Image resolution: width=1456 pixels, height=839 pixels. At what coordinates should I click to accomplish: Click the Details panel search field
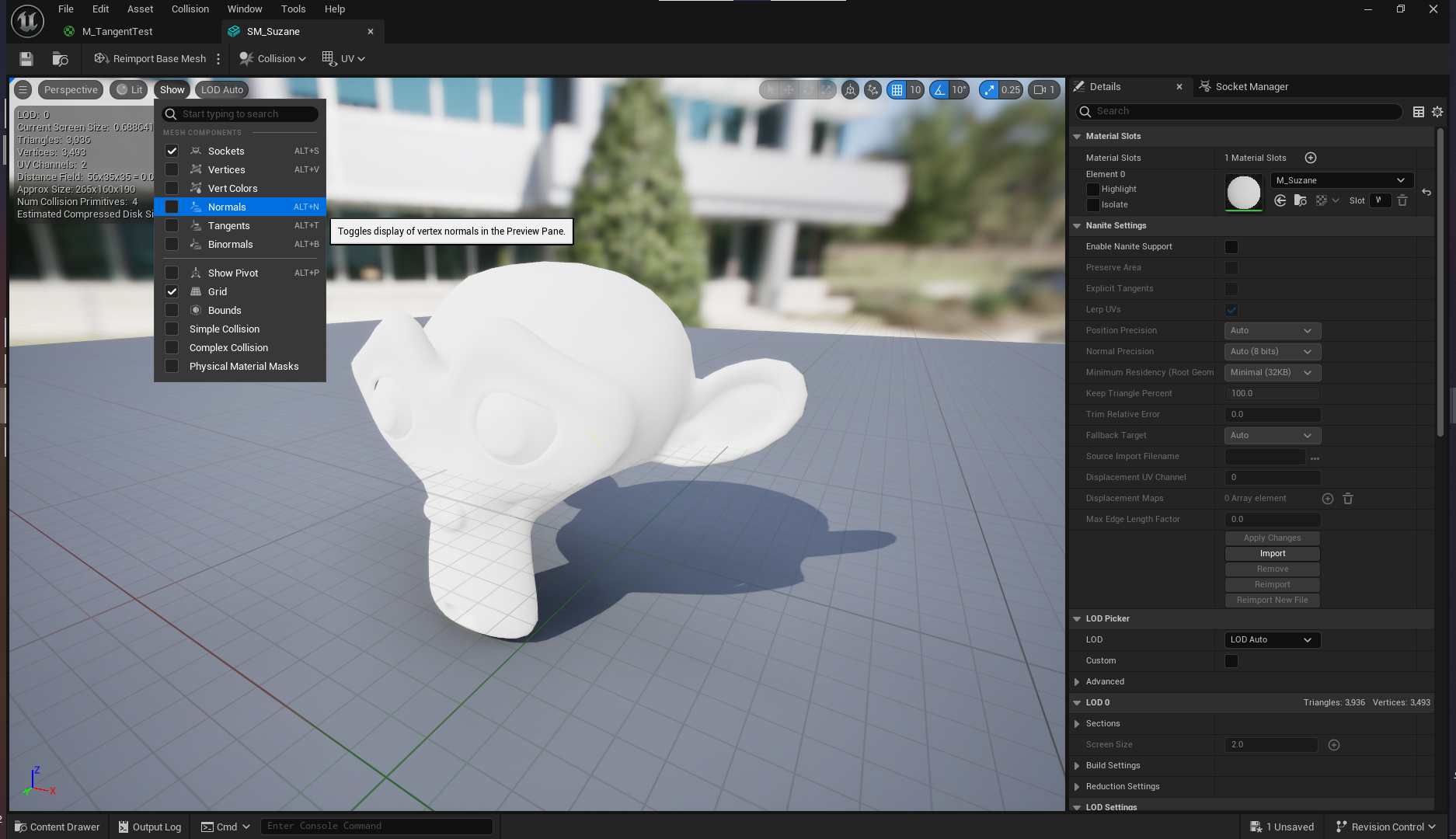(1238, 112)
